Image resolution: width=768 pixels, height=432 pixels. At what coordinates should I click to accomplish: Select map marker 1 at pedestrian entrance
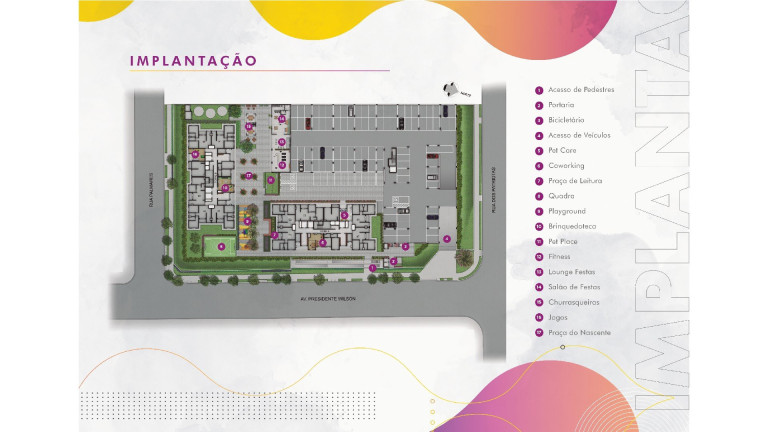373,268
